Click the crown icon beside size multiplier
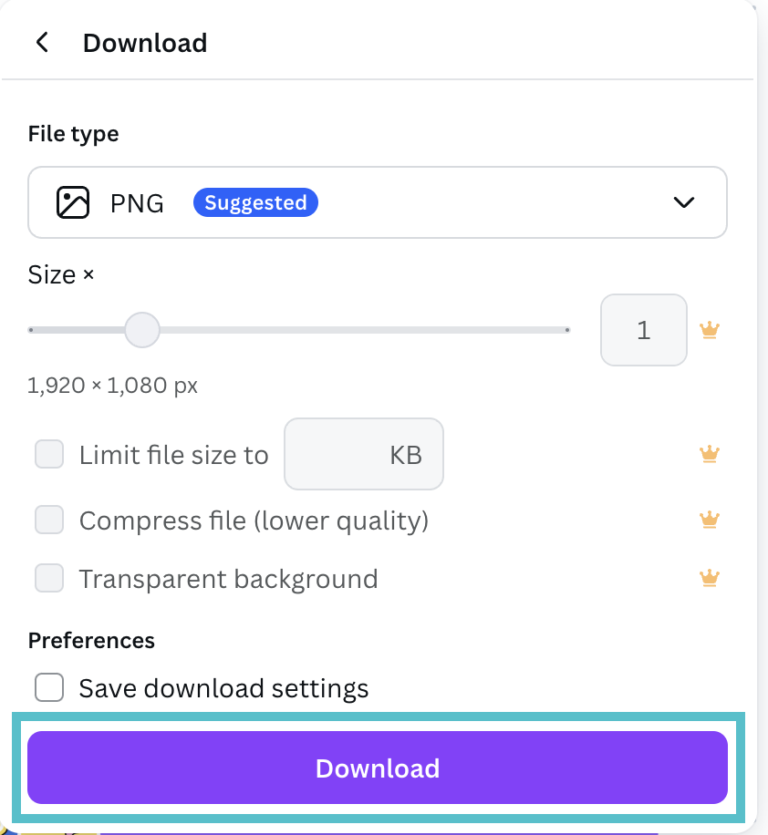Image resolution: width=768 pixels, height=835 pixels. (710, 330)
